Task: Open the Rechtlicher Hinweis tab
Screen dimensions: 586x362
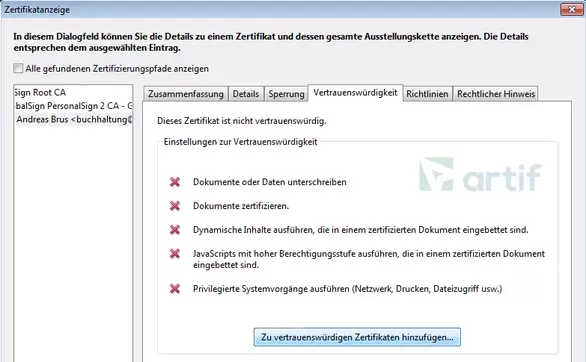Action: tap(496, 94)
